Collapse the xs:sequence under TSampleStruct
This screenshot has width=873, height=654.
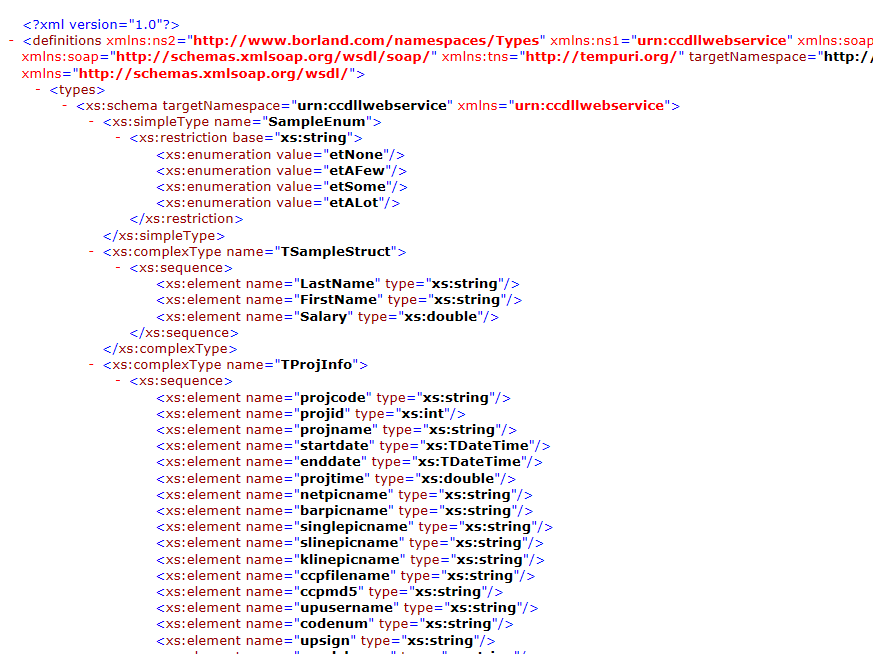point(120,268)
